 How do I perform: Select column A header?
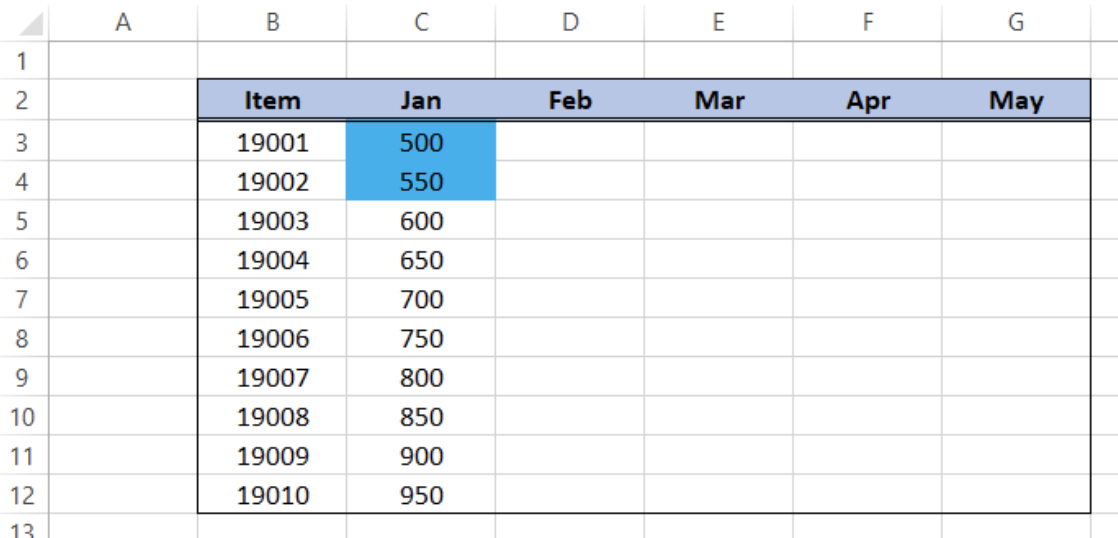[123, 22]
